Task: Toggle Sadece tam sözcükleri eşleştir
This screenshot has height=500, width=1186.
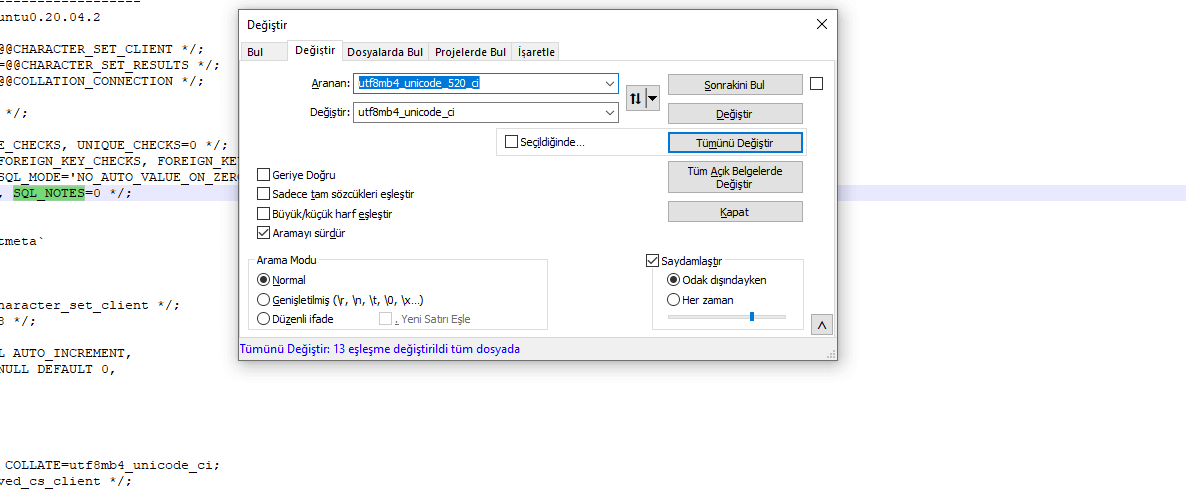Action: (x=264, y=194)
